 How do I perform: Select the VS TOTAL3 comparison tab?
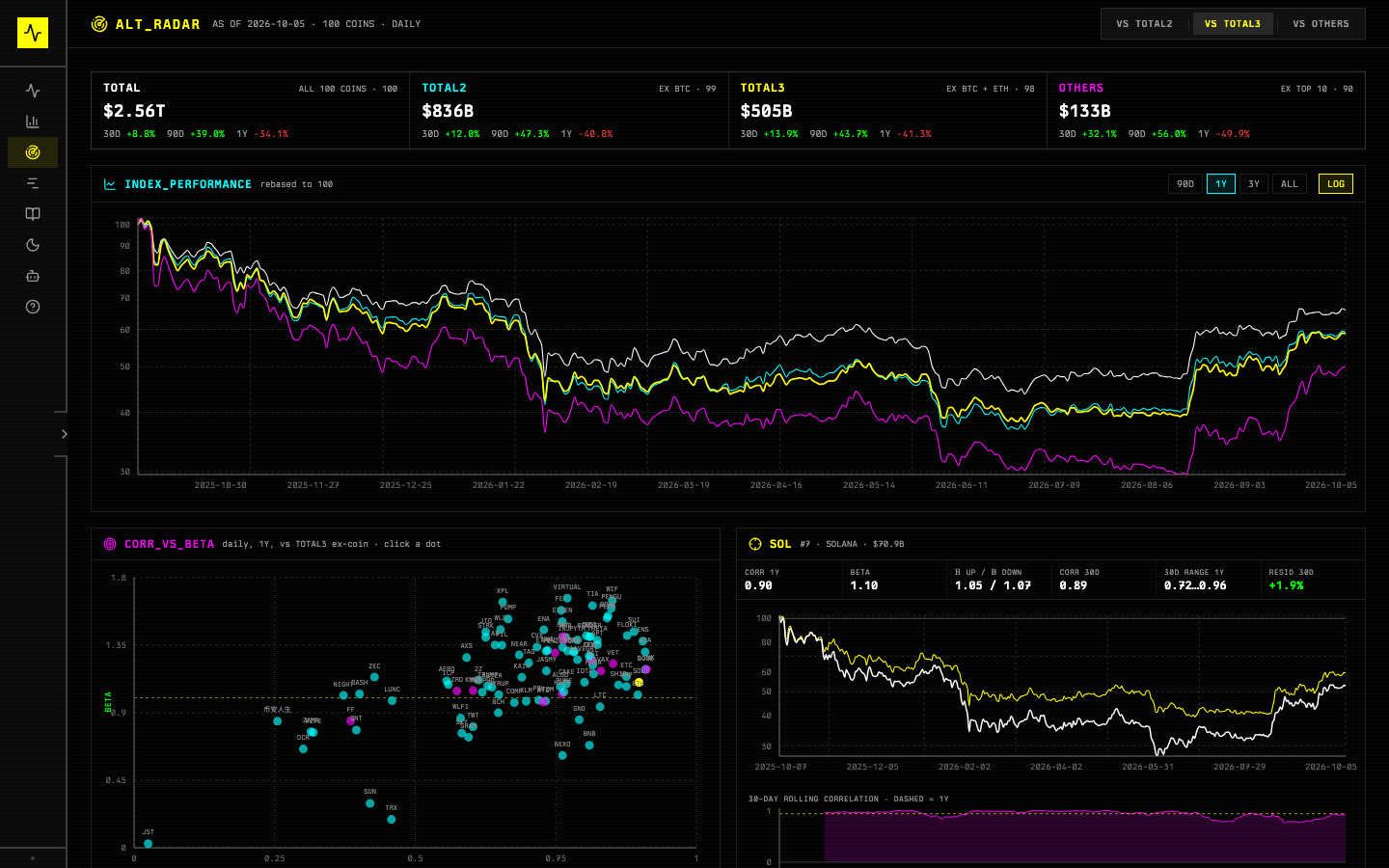coord(1233,24)
